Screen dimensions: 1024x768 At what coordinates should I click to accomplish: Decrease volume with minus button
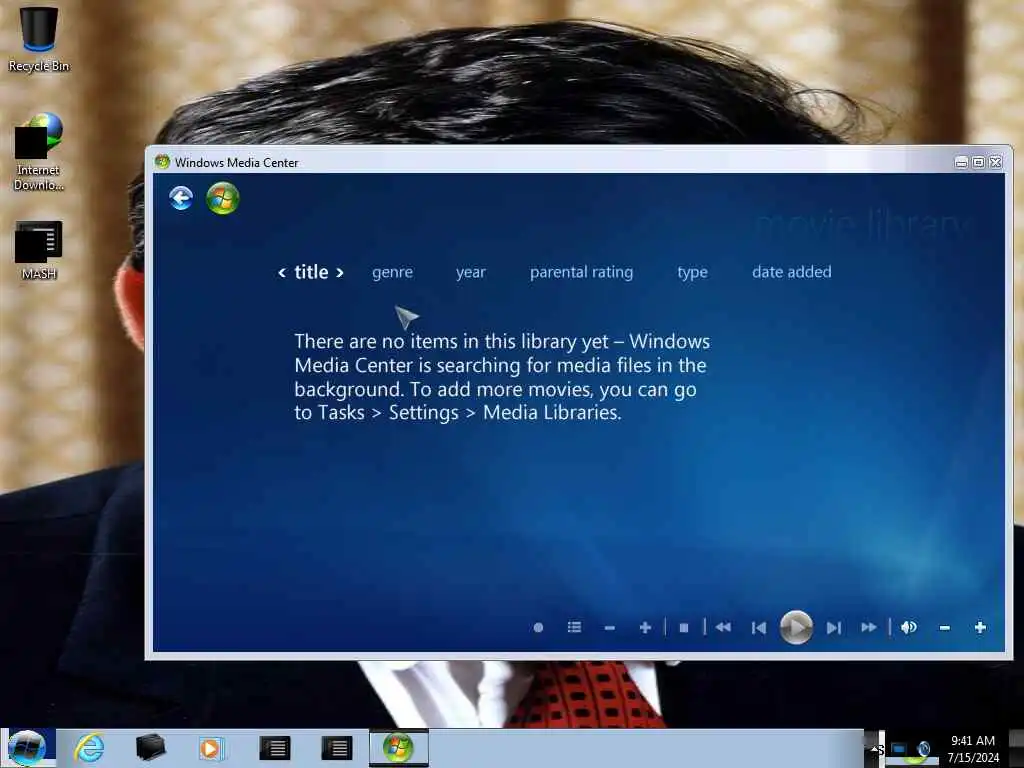pyautogui.click(x=944, y=628)
